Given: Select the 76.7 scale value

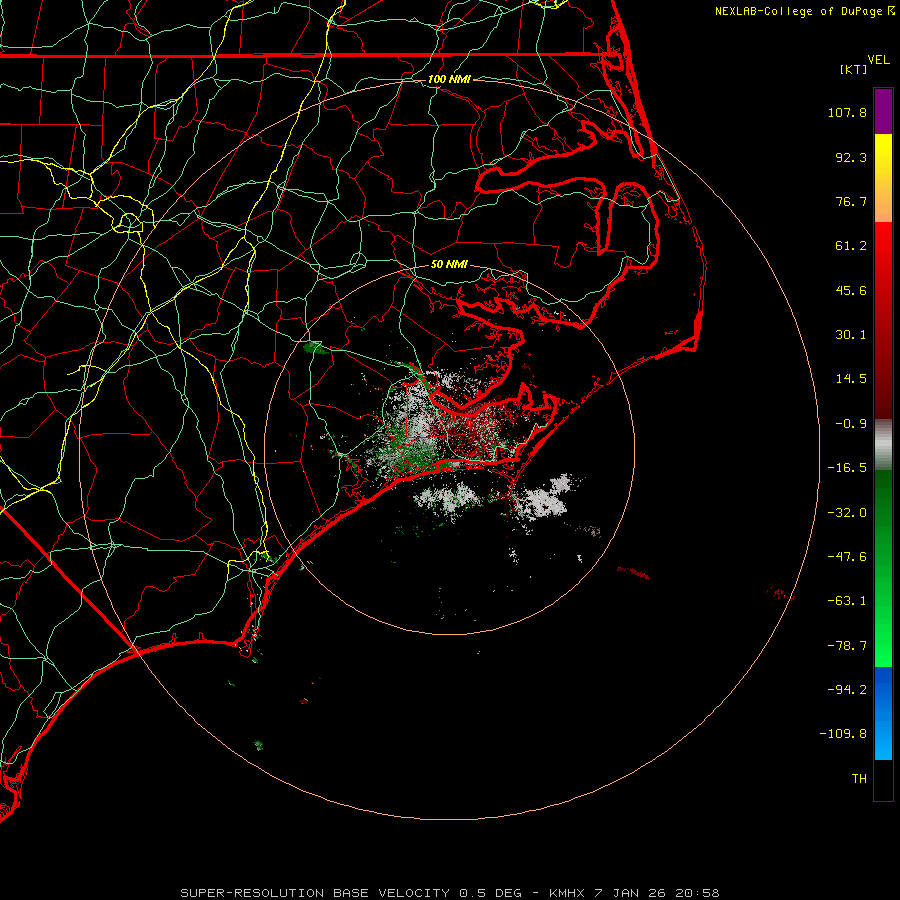Looking at the screenshot, I should coord(851,201).
